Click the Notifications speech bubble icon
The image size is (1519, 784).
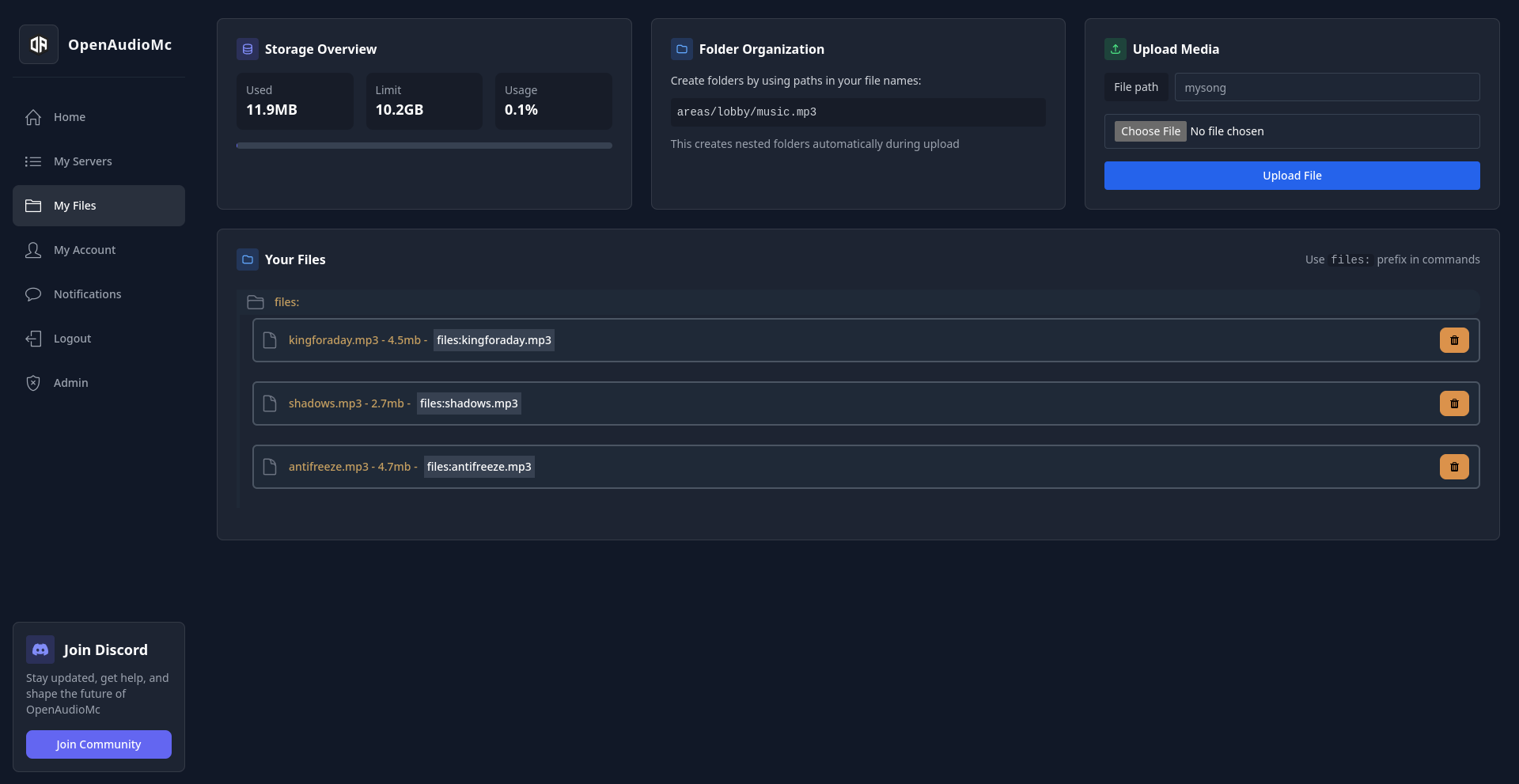click(33, 294)
